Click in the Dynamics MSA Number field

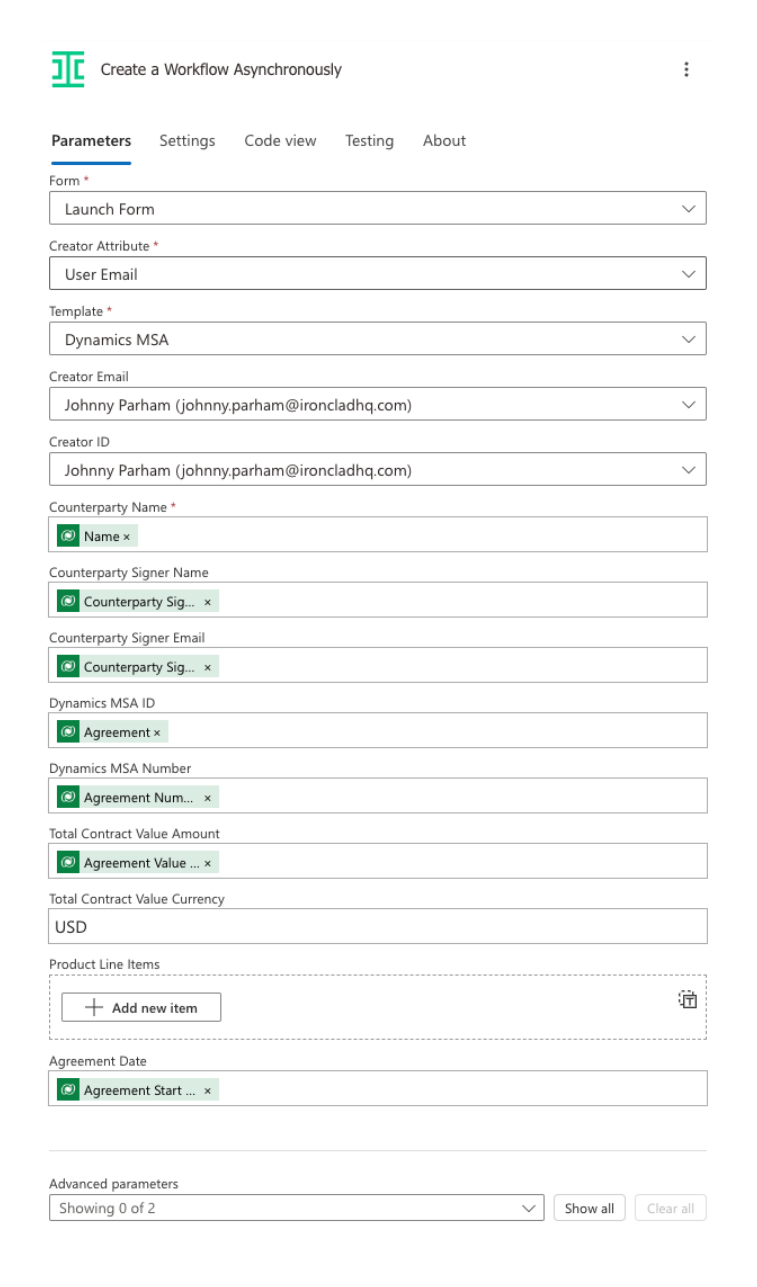tap(378, 796)
